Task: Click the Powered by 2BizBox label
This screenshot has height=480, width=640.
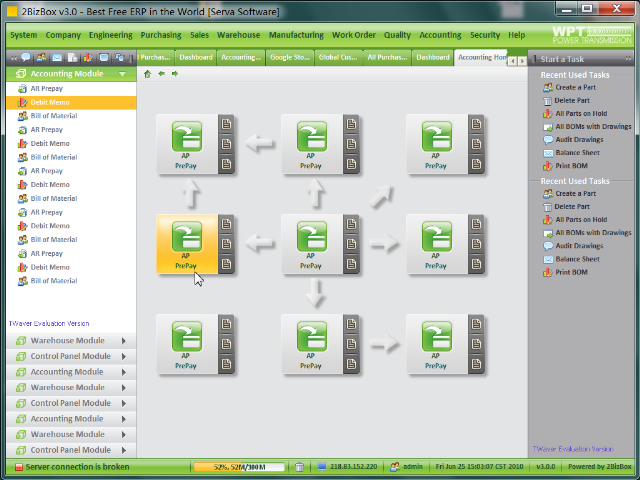Action: pos(600,467)
